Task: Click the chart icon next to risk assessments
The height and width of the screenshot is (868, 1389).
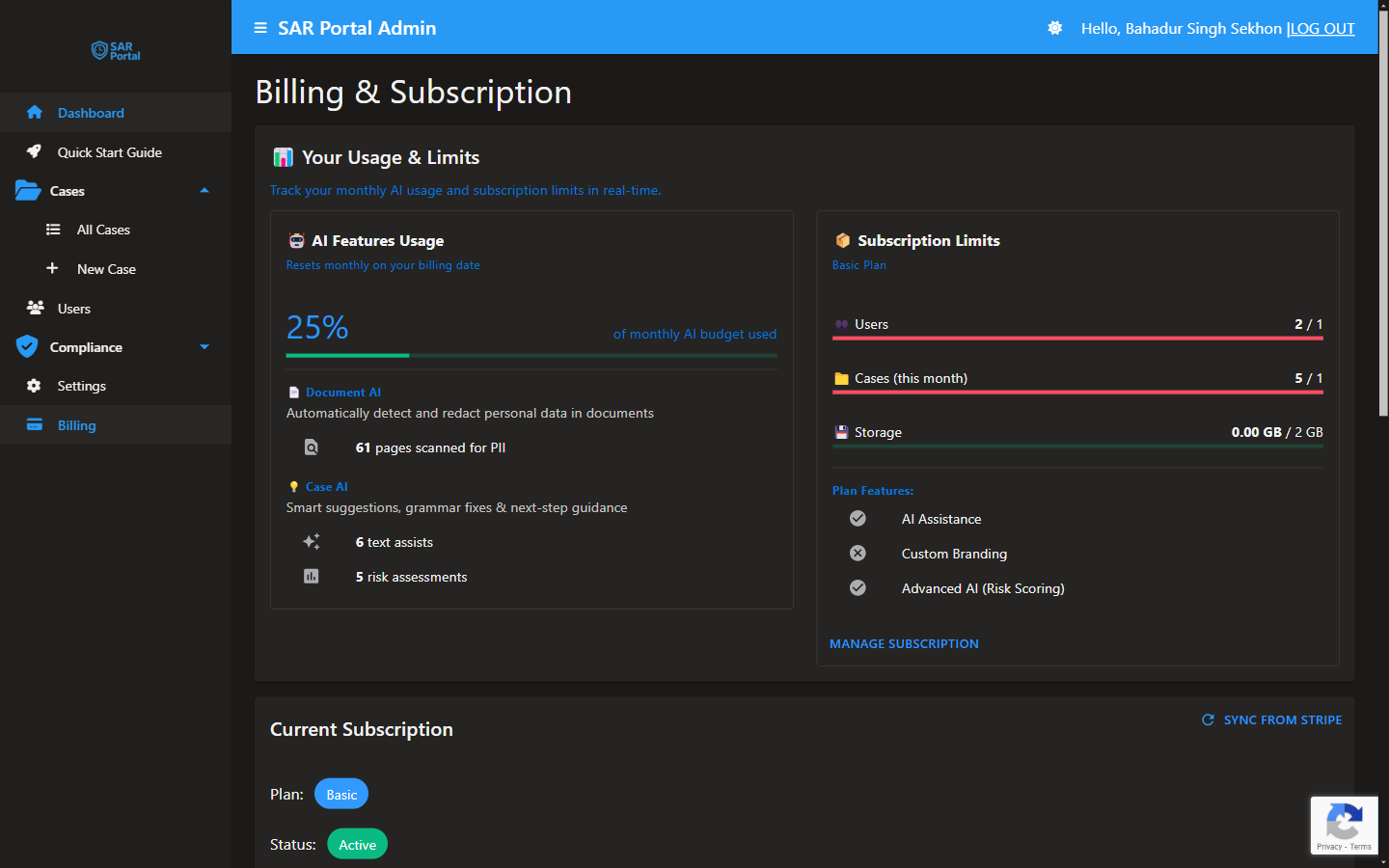Action: [311, 576]
